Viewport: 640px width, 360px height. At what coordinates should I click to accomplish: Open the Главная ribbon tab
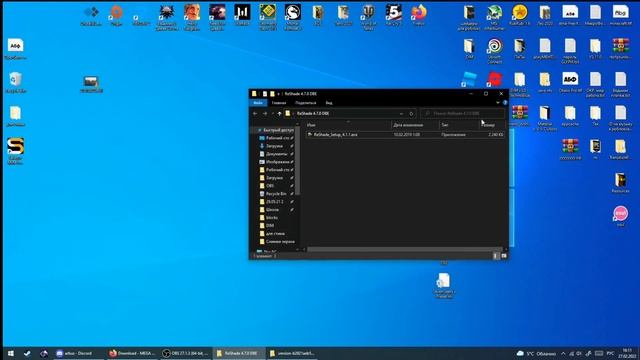pyautogui.click(x=279, y=103)
